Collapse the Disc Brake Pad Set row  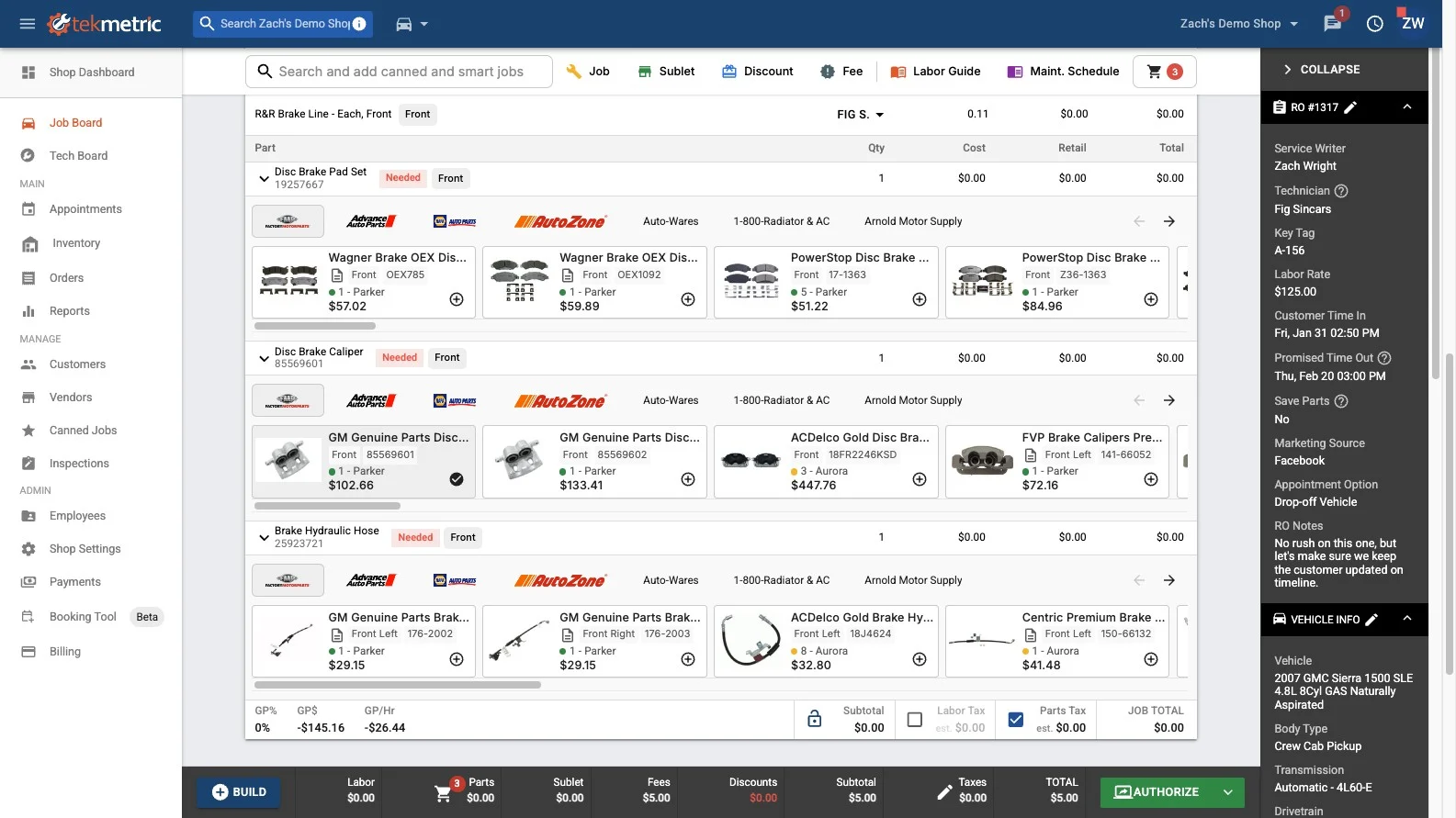tap(264, 178)
